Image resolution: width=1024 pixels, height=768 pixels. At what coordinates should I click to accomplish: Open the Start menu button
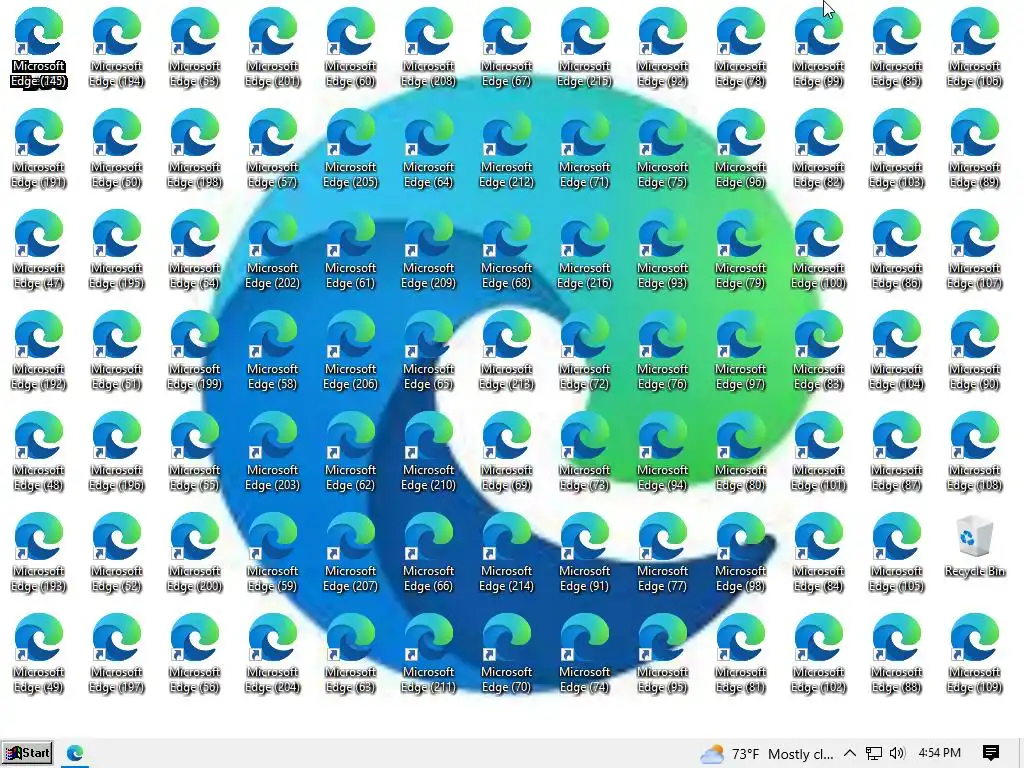pyautogui.click(x=27, y=753)
